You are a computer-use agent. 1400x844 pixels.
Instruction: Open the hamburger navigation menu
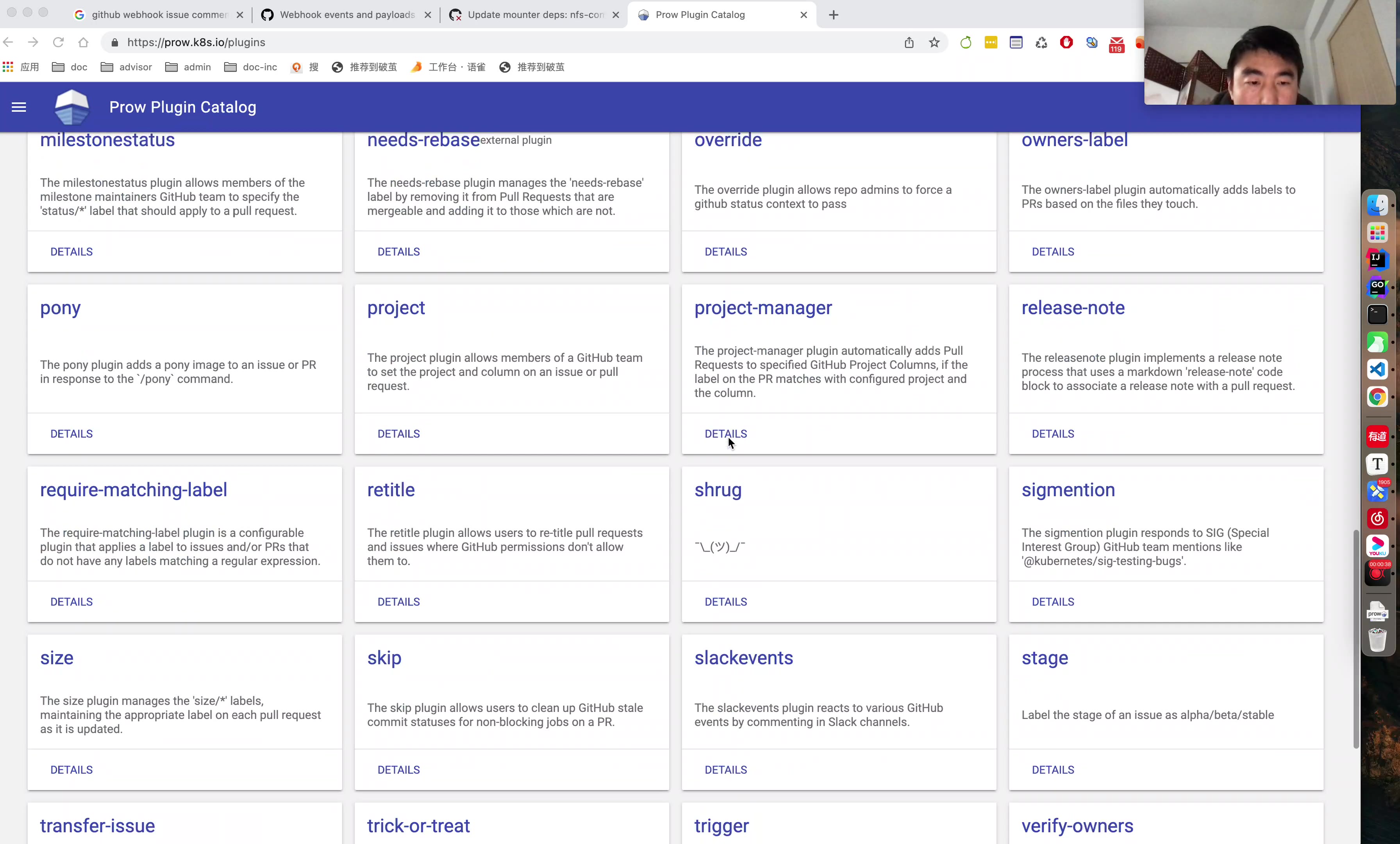[x=19, y=107]
